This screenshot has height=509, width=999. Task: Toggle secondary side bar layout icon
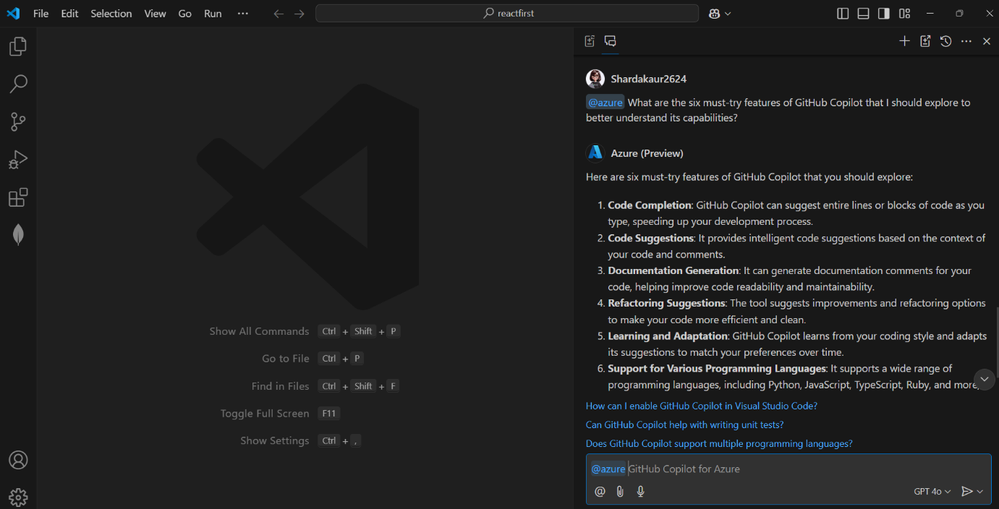point(884,13)
